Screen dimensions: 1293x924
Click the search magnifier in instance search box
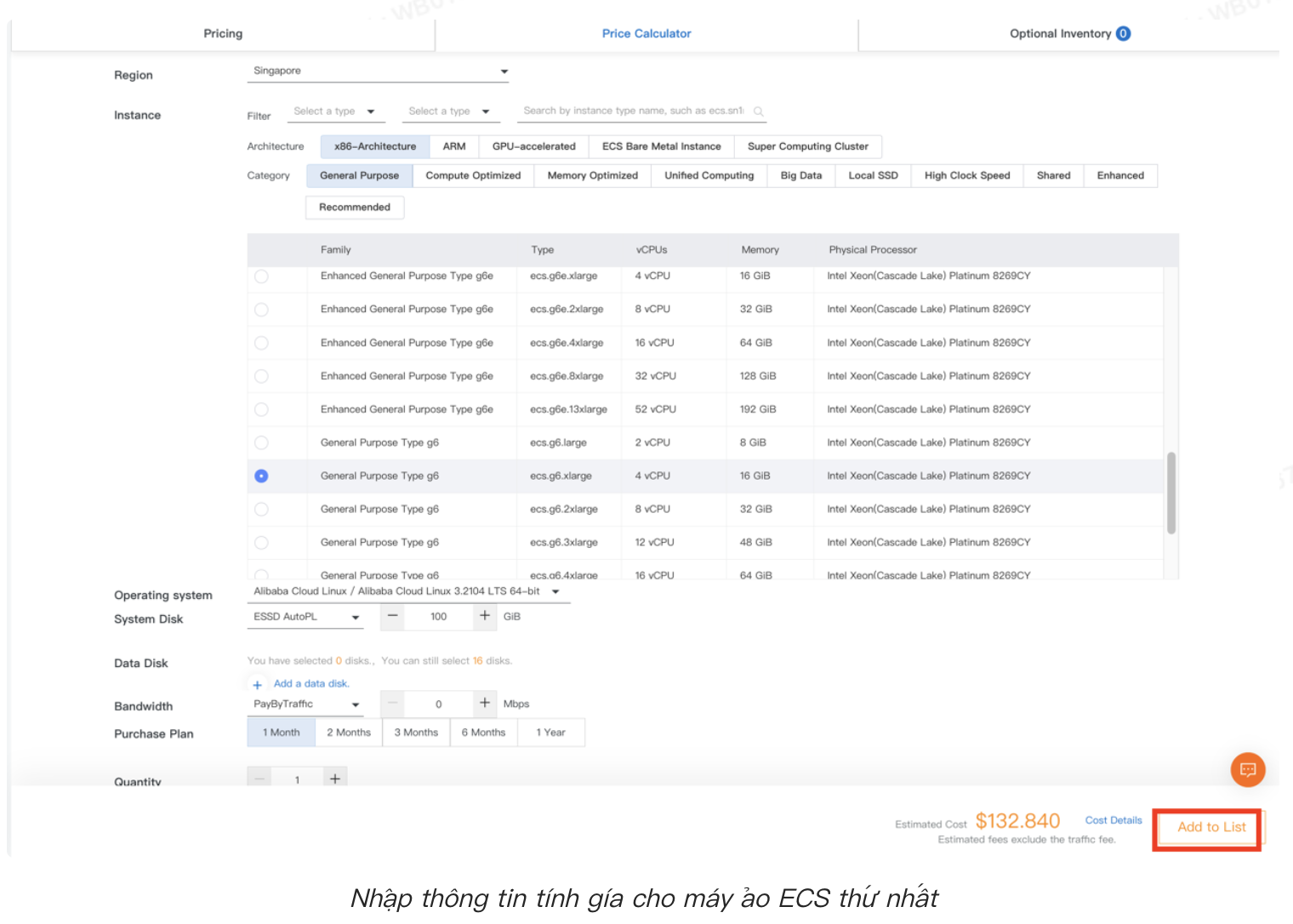point(758,111)
